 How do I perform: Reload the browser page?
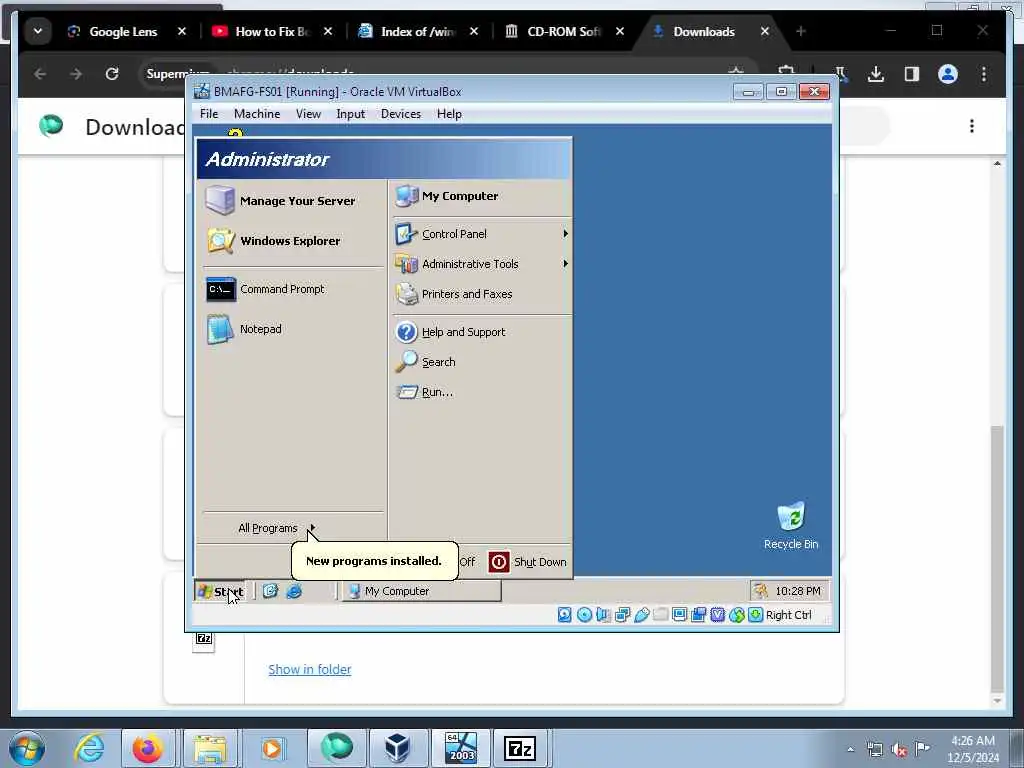point(112,74)
